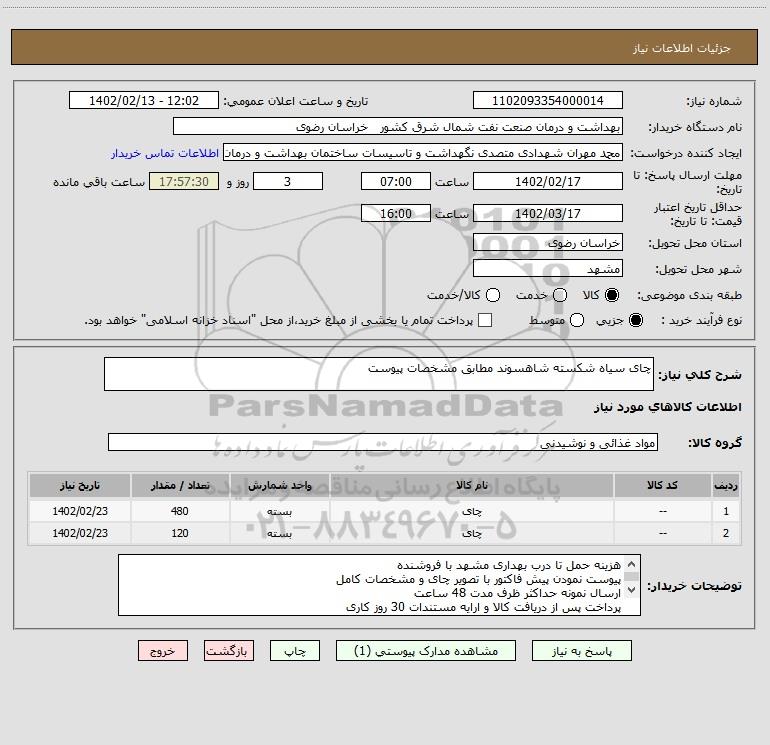Select the جزیی purchase type radio
This screenshot has width=770, height=745.
point(635,320)
